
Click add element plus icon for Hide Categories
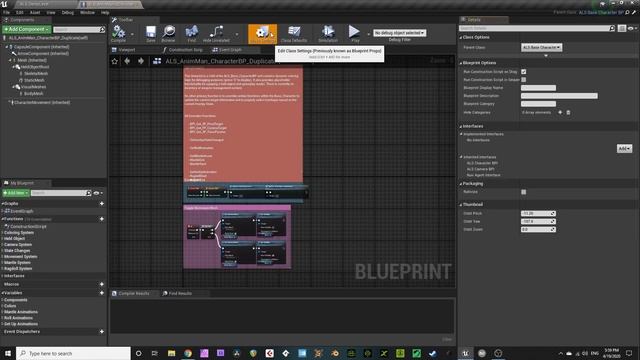560,112
